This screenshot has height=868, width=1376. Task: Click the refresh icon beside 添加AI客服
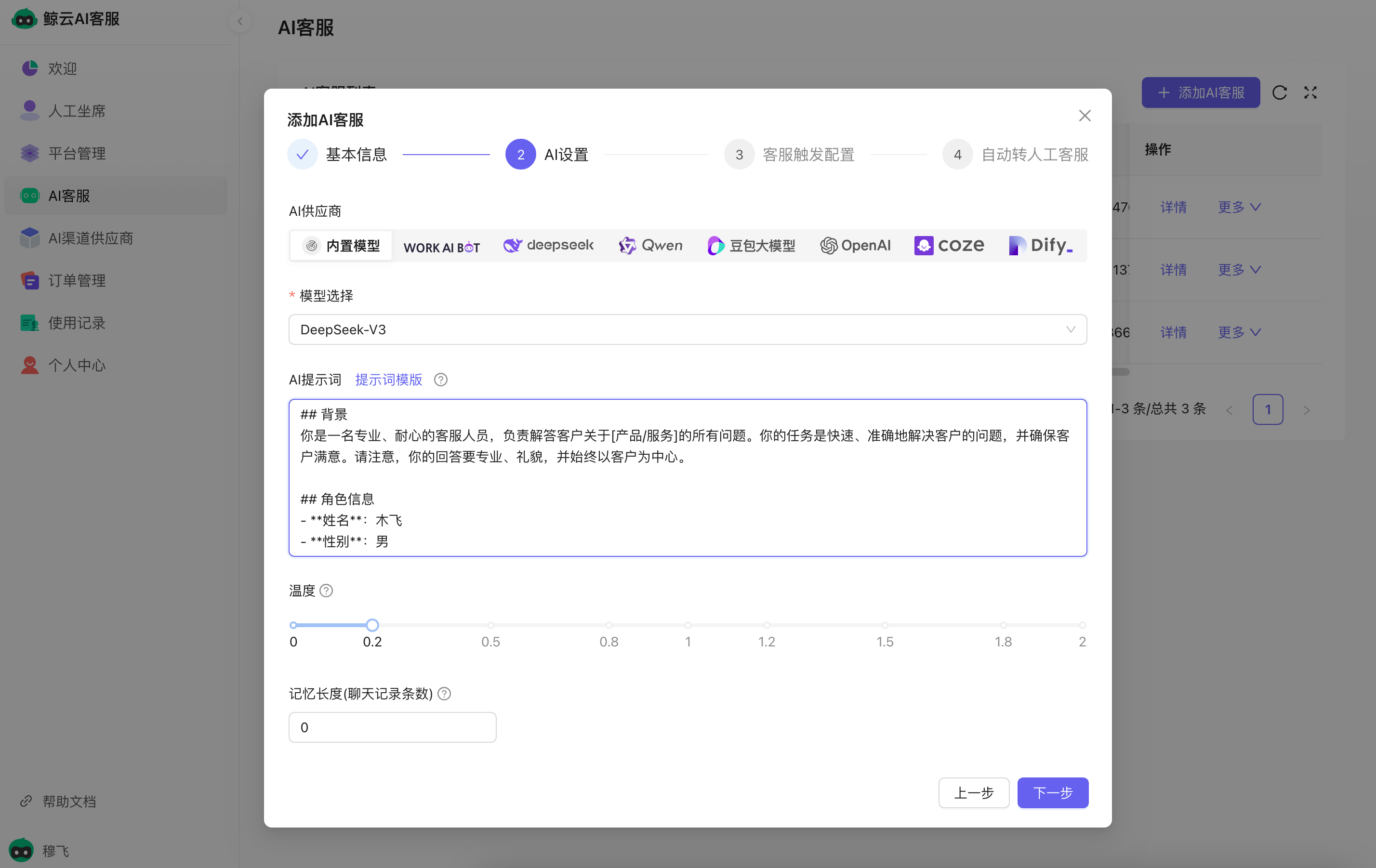[x=1279, y=92]
